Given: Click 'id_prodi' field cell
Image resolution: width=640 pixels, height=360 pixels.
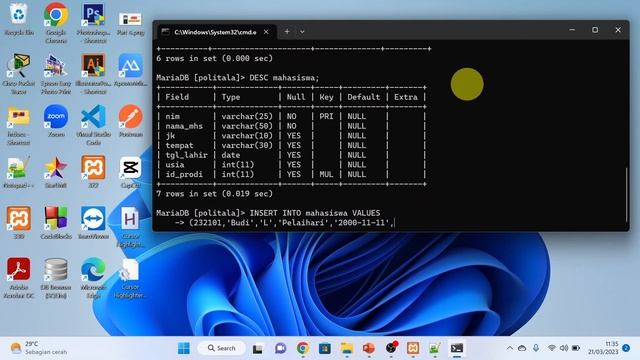Looking at the screenshot, I should point(184,174).
